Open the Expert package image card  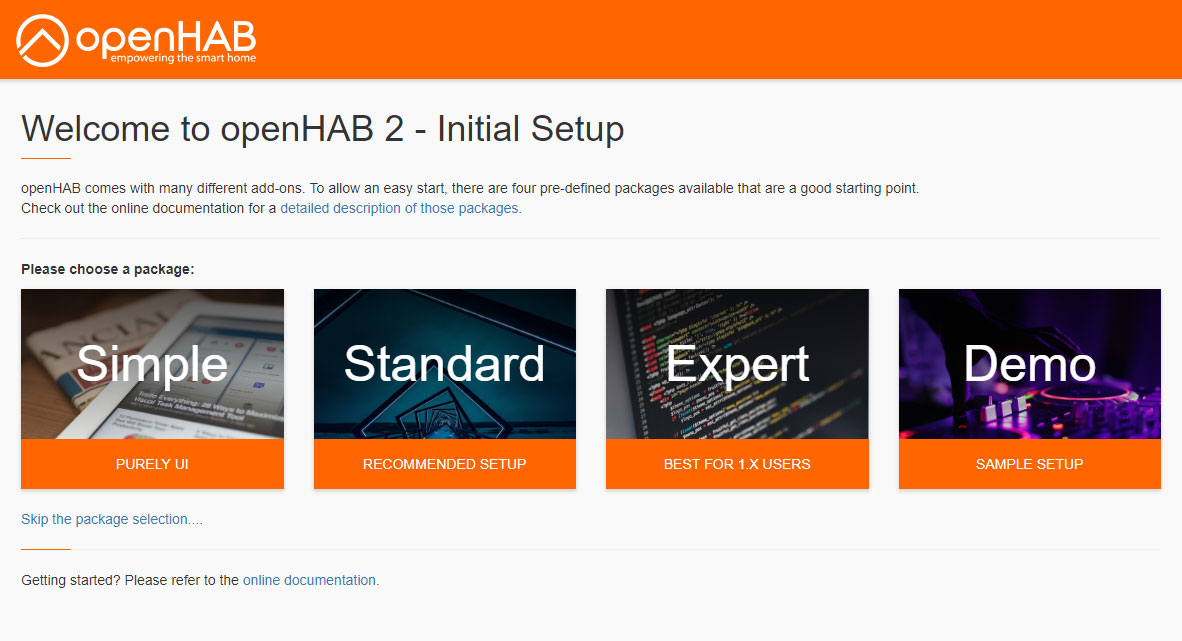pos(737,364)
